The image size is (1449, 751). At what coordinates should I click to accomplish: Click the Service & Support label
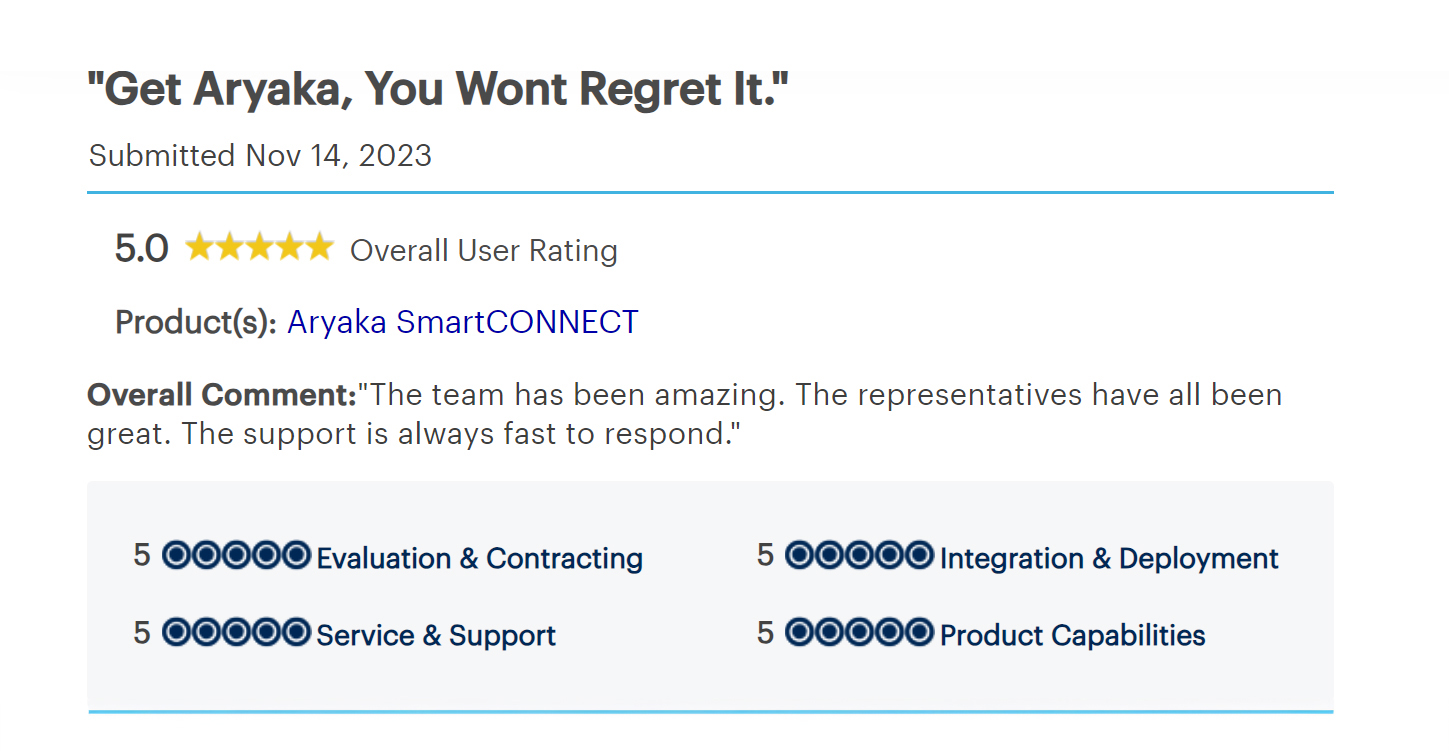tap(436, 635)
